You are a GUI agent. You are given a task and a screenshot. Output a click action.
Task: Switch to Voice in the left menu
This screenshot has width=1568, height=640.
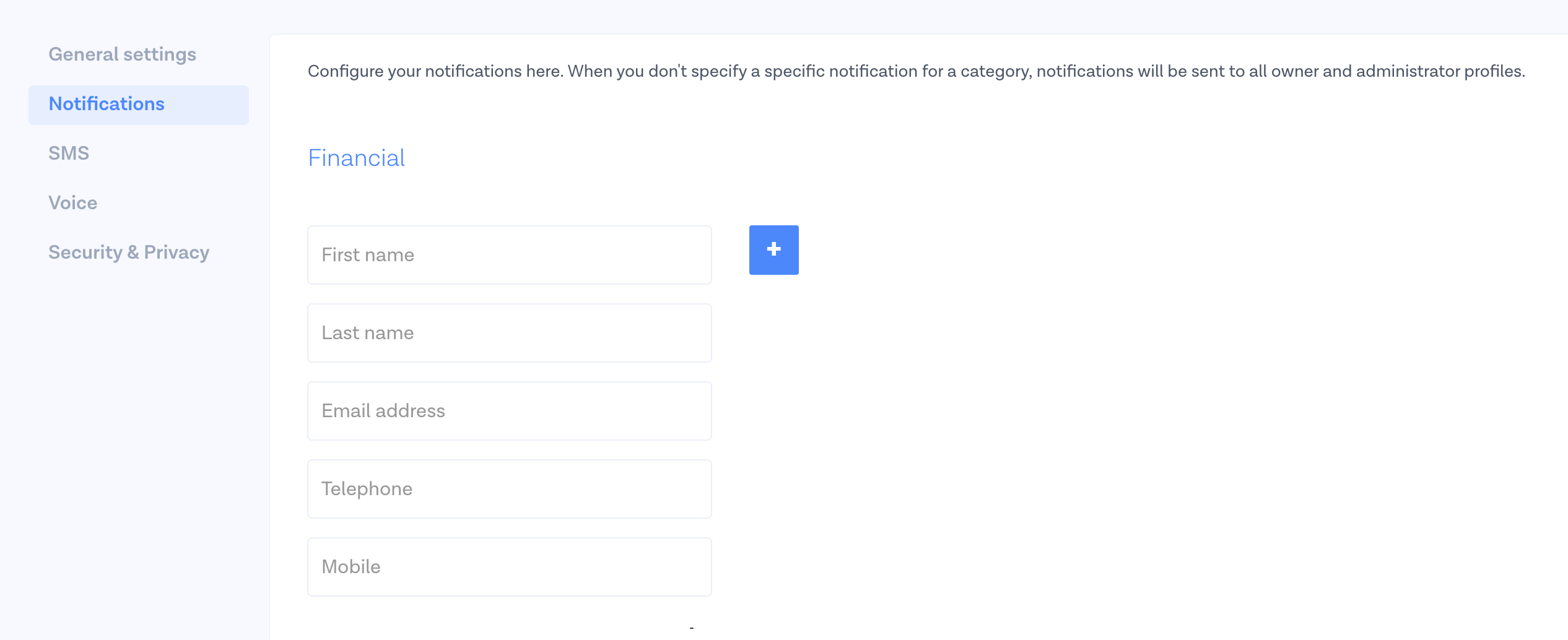click(x=72, y=203)
